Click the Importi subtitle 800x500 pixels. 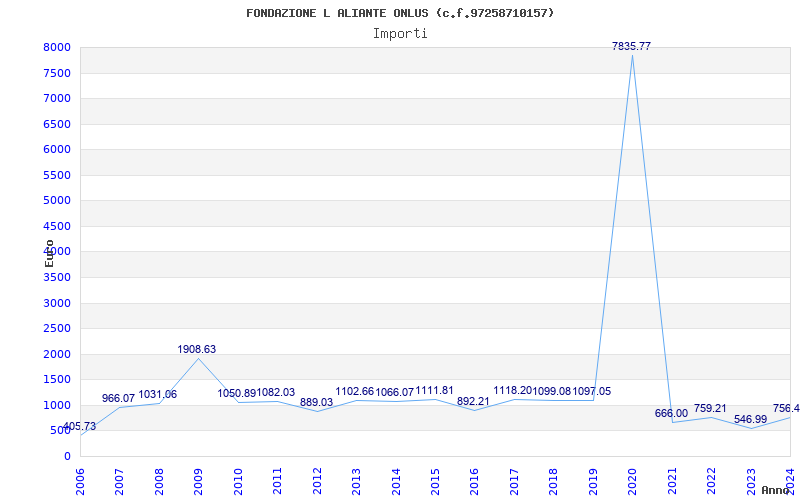pos(400,34)
